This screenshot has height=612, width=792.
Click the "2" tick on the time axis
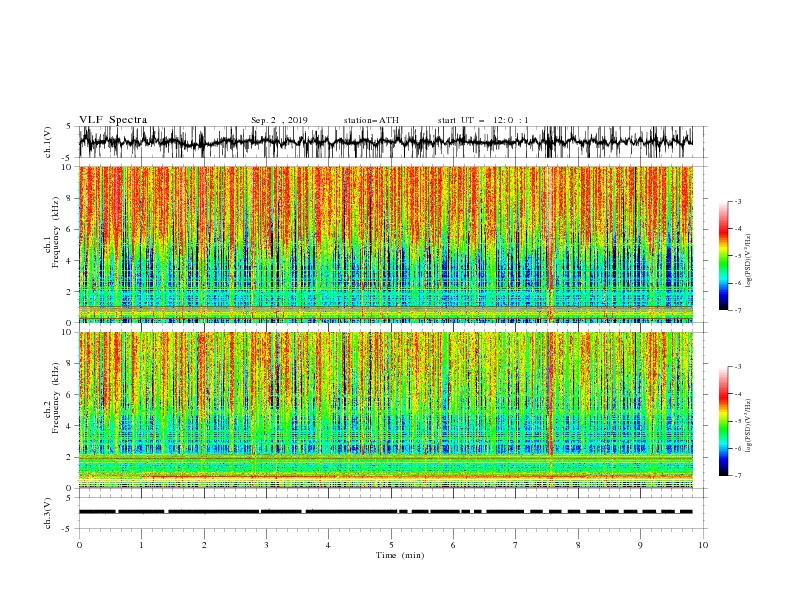pyautogui.click(x=204, y=545)
